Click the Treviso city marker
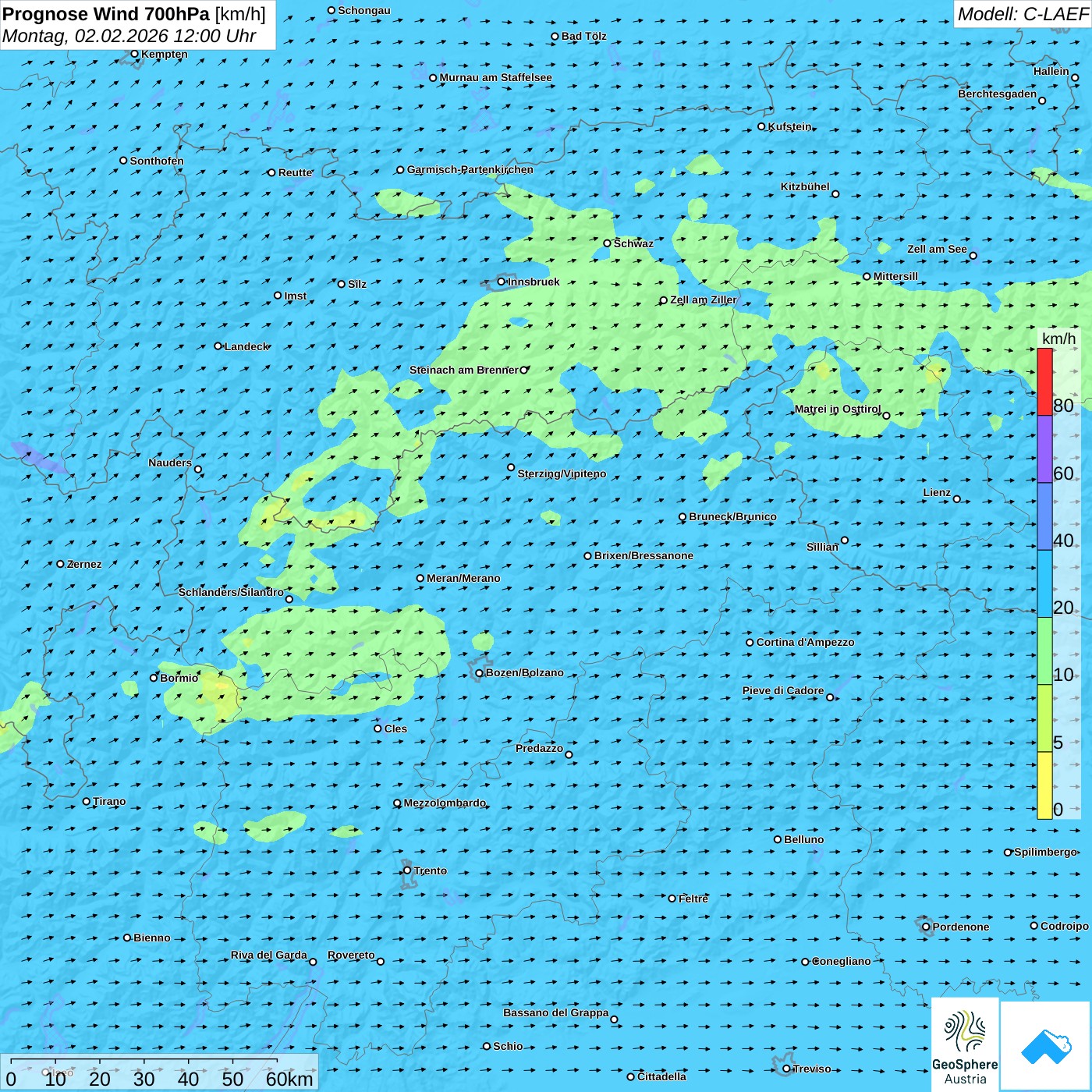 [x=786, y=1069]
